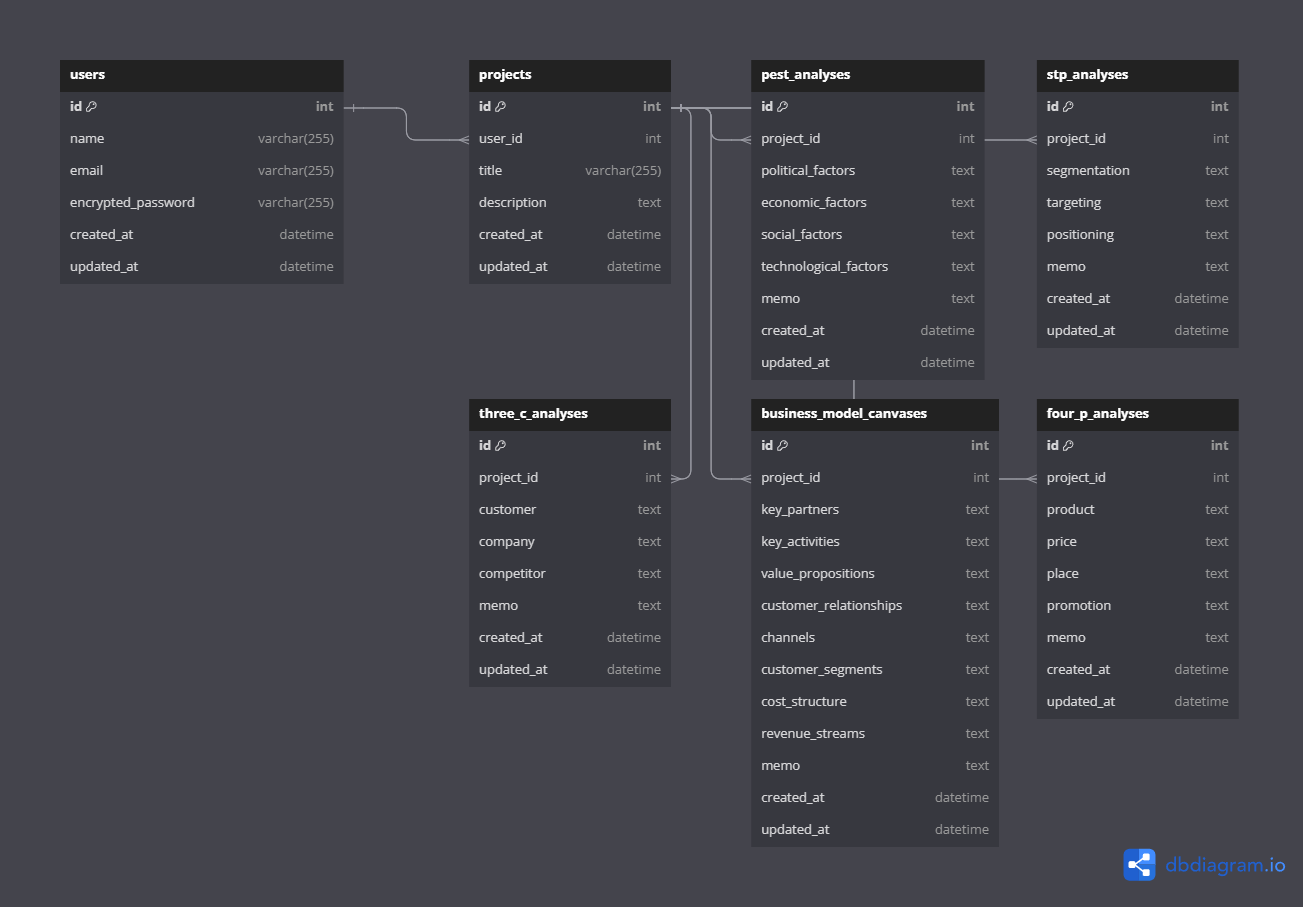1303x907 pixels.
Task: Click revenue_streams column
Action: (875, 733)
